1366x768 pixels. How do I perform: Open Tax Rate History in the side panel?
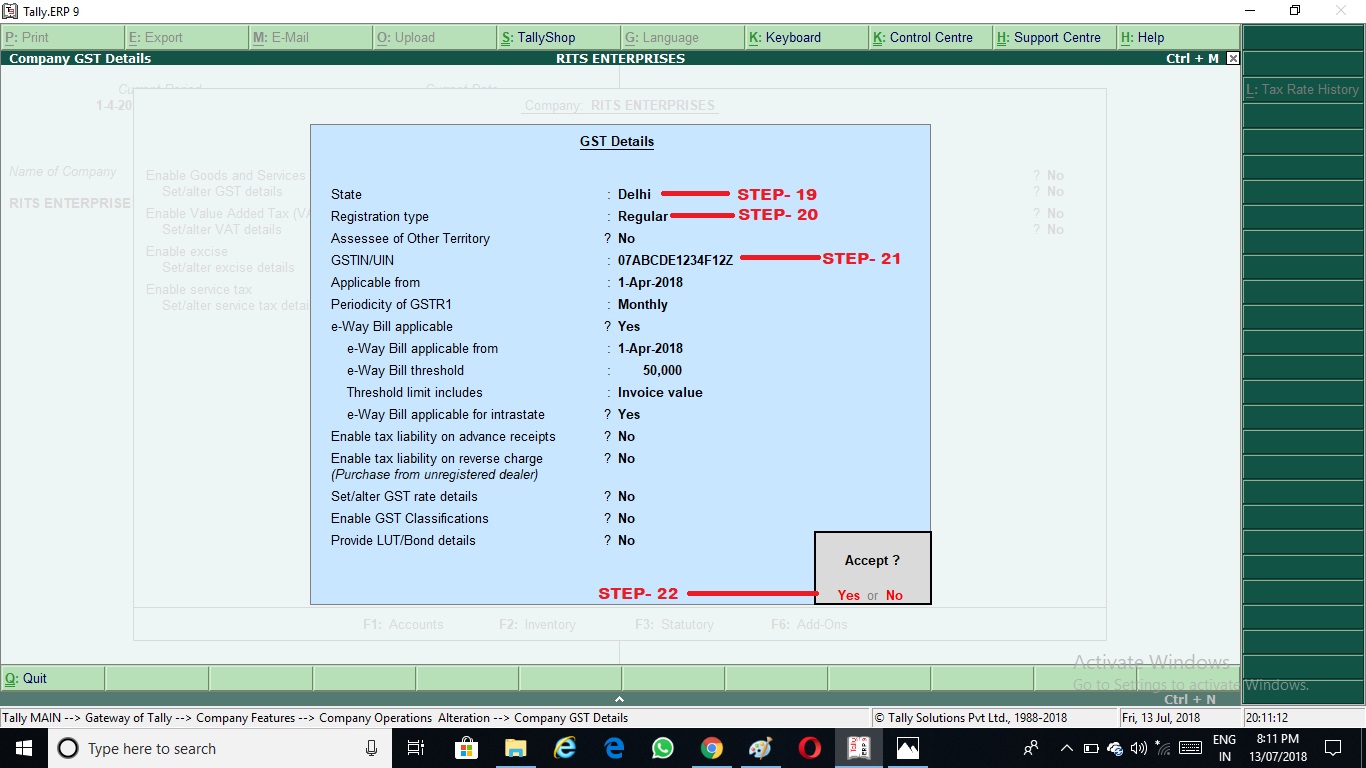click(x=1302, y=89)
